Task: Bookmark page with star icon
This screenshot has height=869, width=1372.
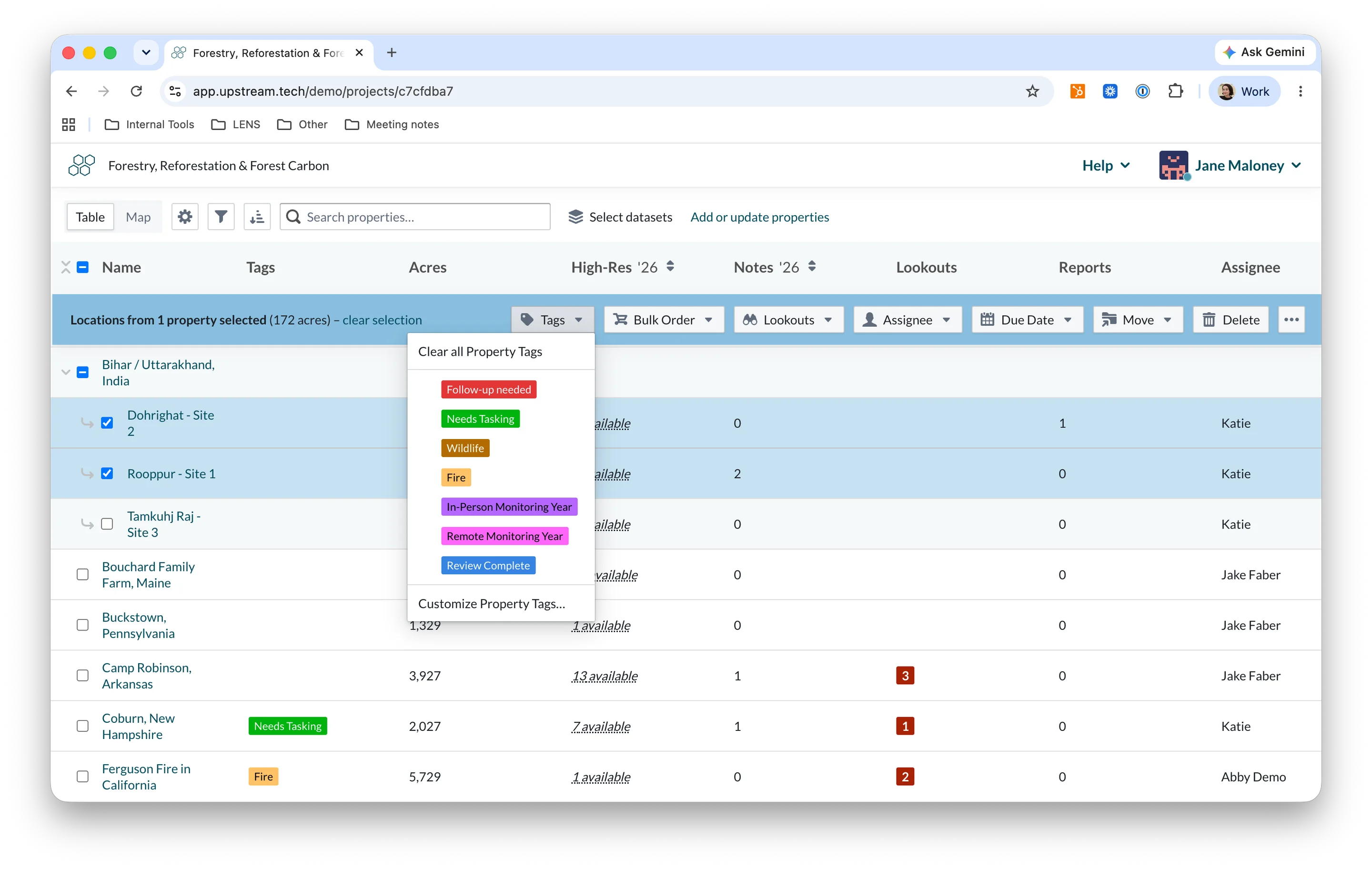Action: tap(1032, 91)
